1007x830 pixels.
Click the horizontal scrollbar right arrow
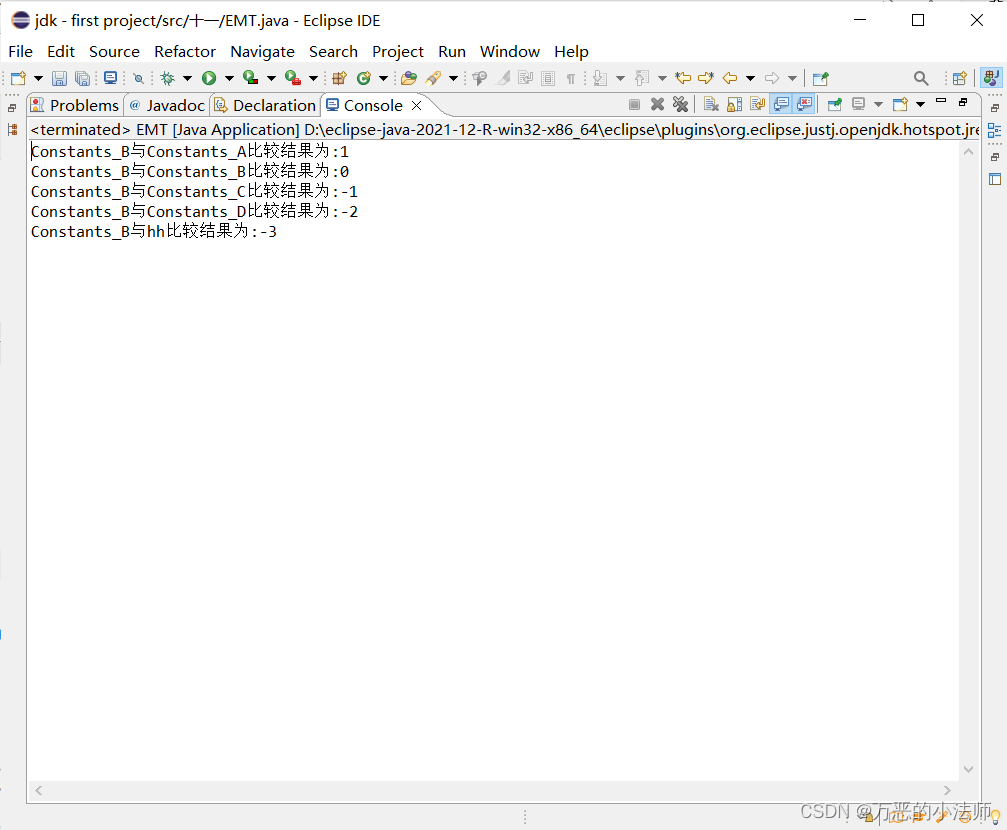pos(947,790)
